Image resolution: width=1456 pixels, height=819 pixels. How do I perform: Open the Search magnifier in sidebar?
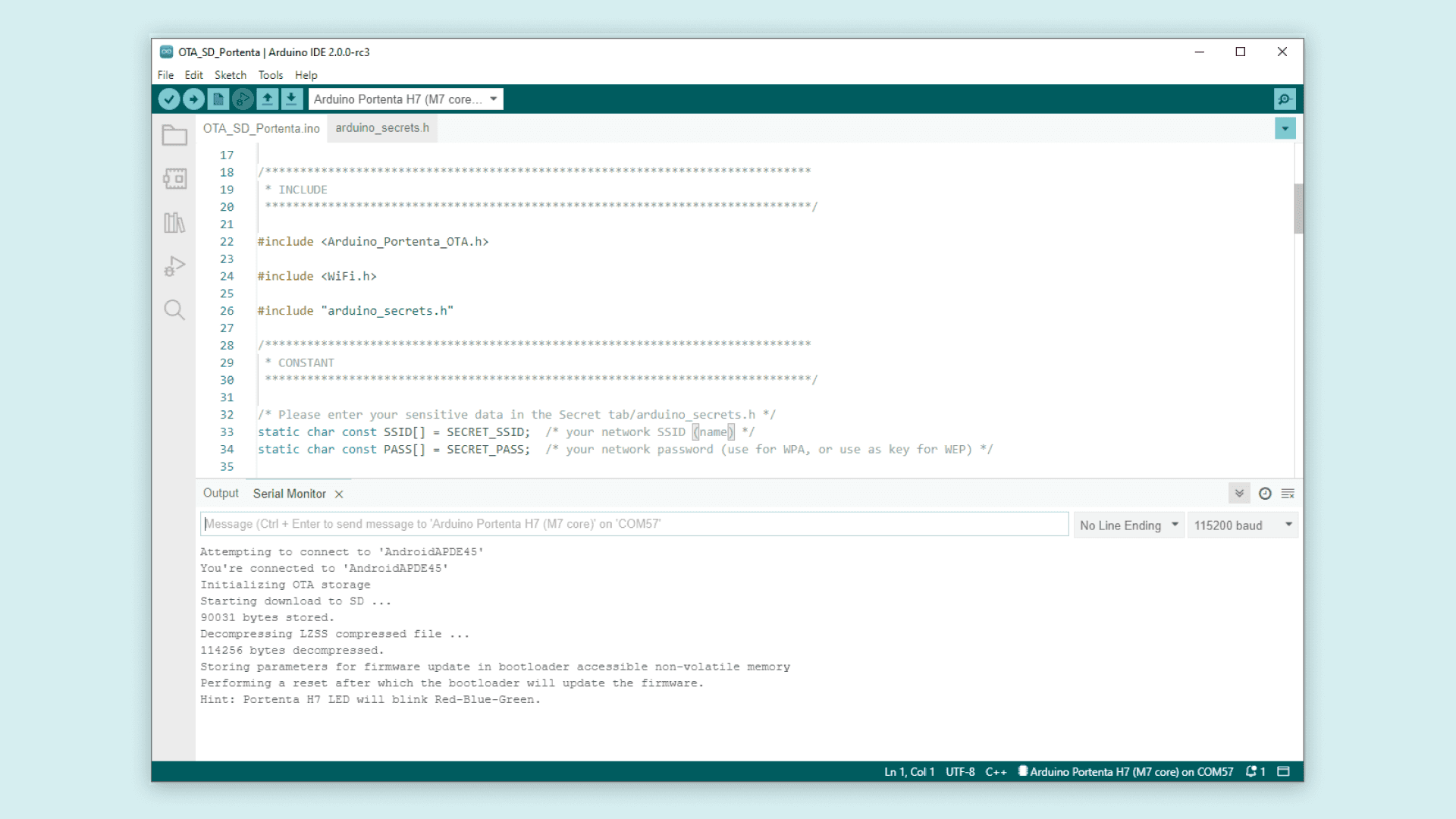coord(174,309)
